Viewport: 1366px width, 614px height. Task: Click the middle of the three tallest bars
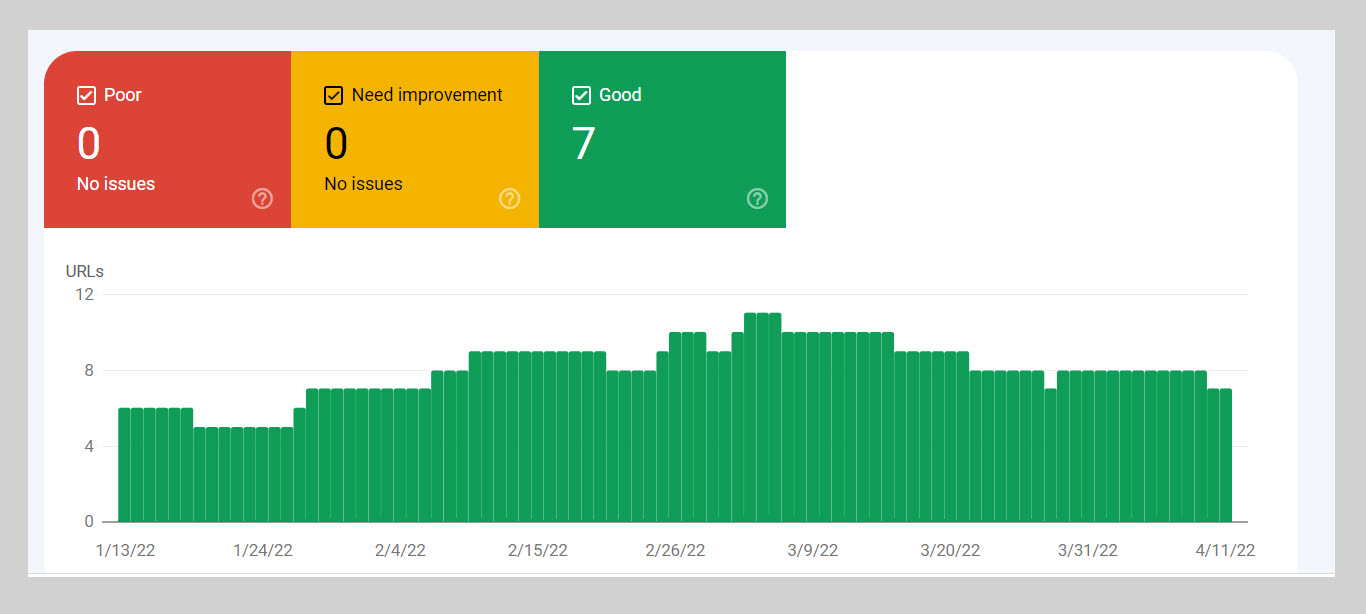(762, 418)
